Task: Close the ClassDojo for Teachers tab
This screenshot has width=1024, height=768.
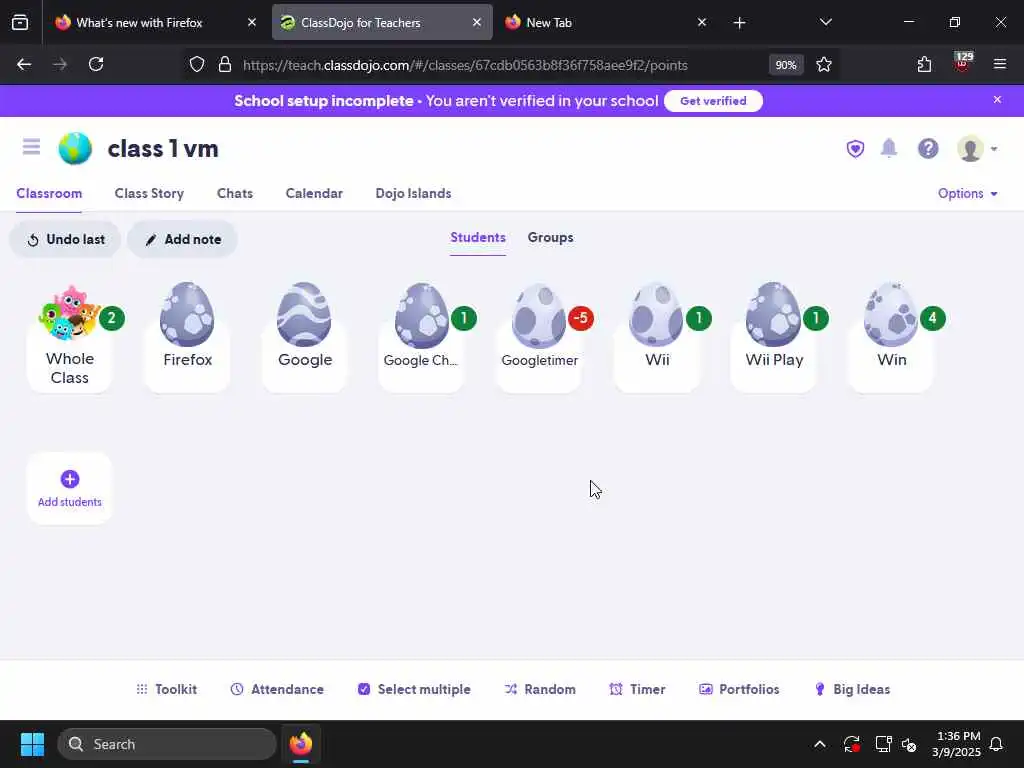Action: (477, 23)
